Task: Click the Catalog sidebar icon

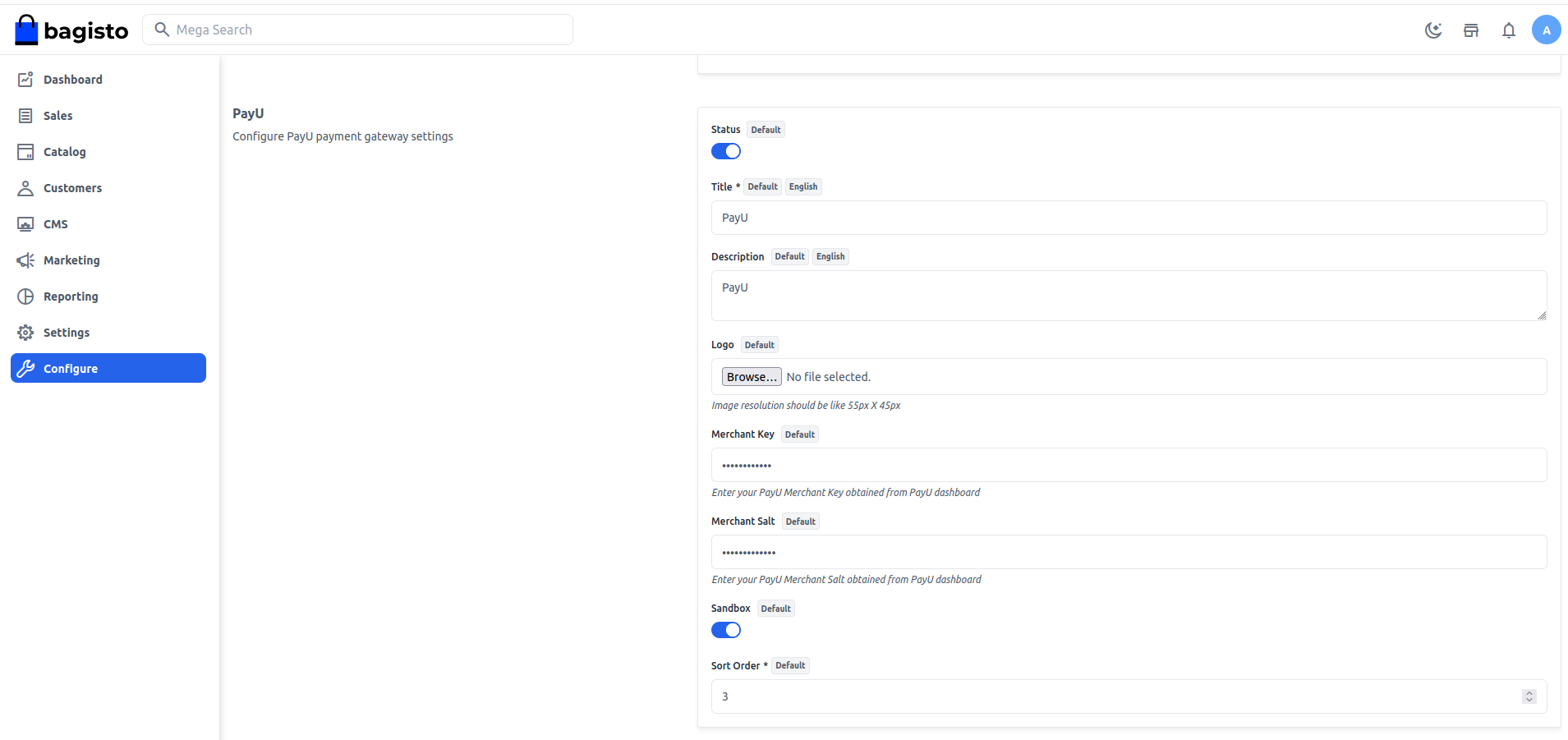Action: point(25,152)
